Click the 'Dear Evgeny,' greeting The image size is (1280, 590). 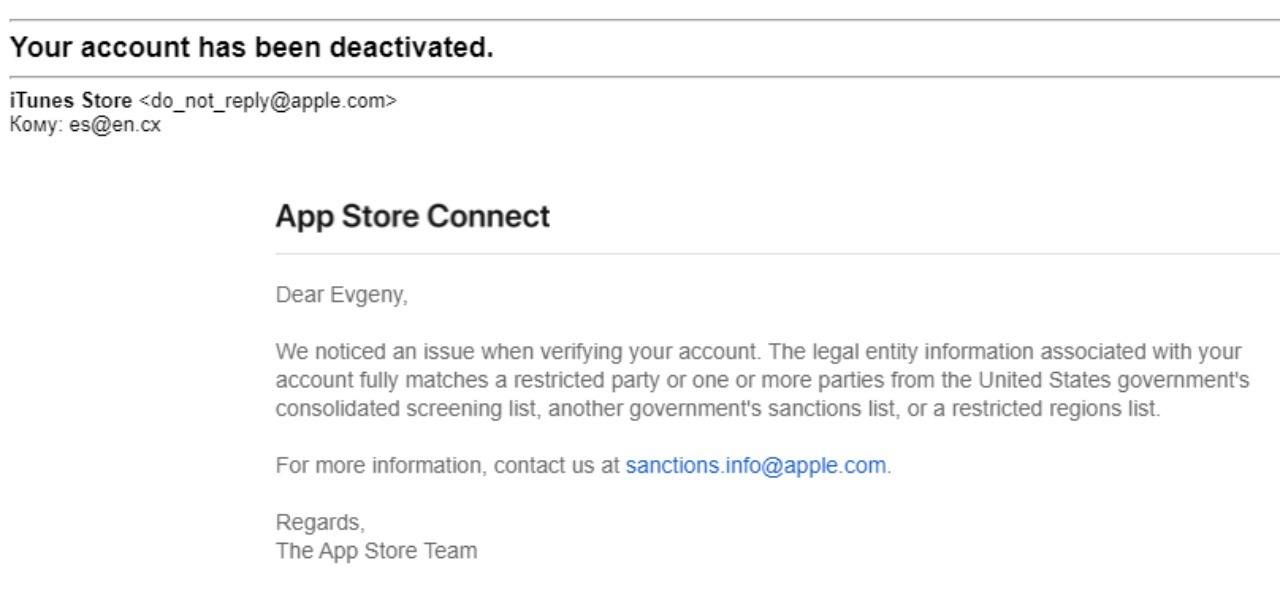[341, 296]
